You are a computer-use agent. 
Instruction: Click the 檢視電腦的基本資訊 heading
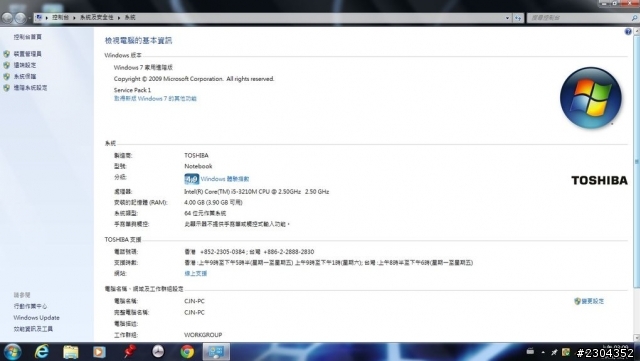click(138, 40)
